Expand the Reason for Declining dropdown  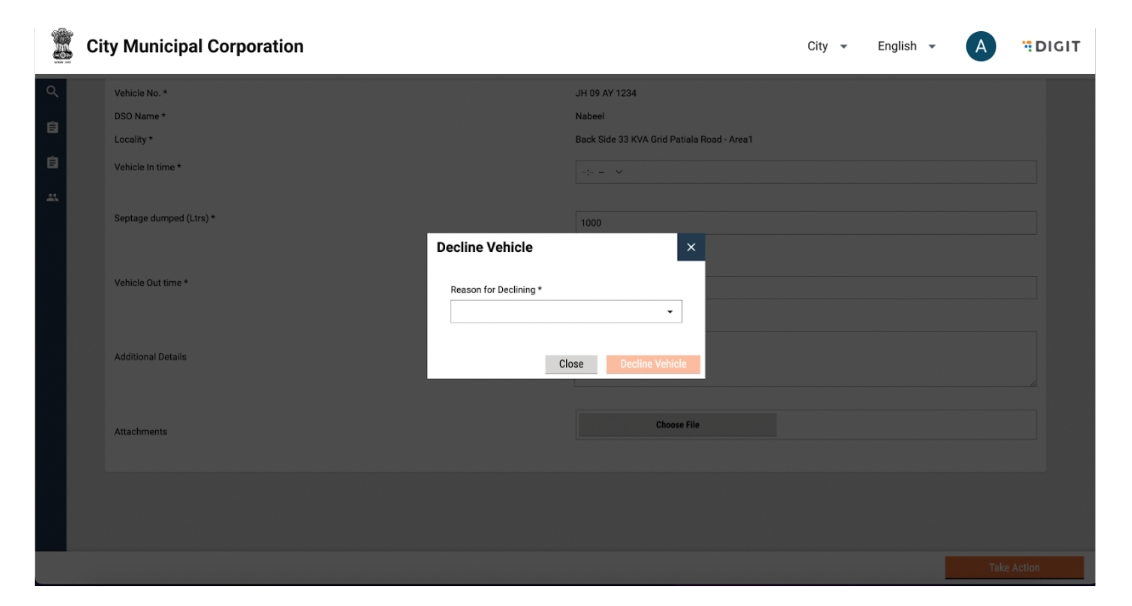click(x=566, y=312)
